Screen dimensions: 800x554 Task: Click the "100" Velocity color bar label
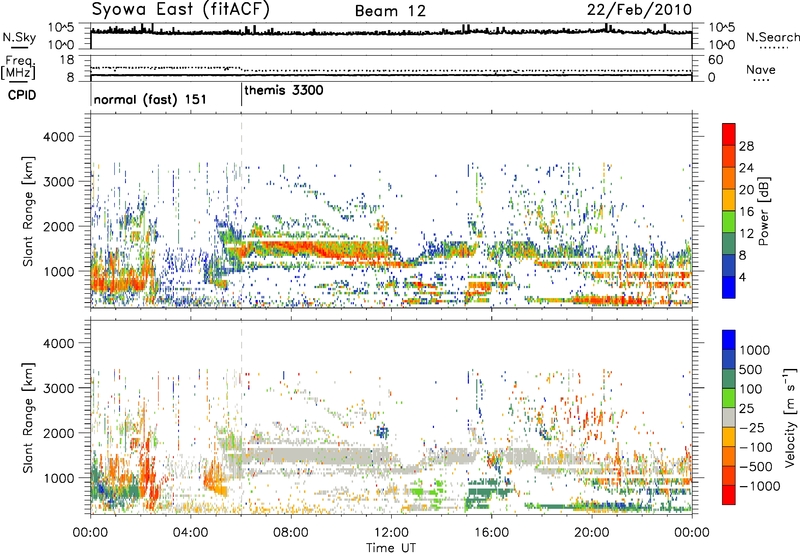point(753,389)
